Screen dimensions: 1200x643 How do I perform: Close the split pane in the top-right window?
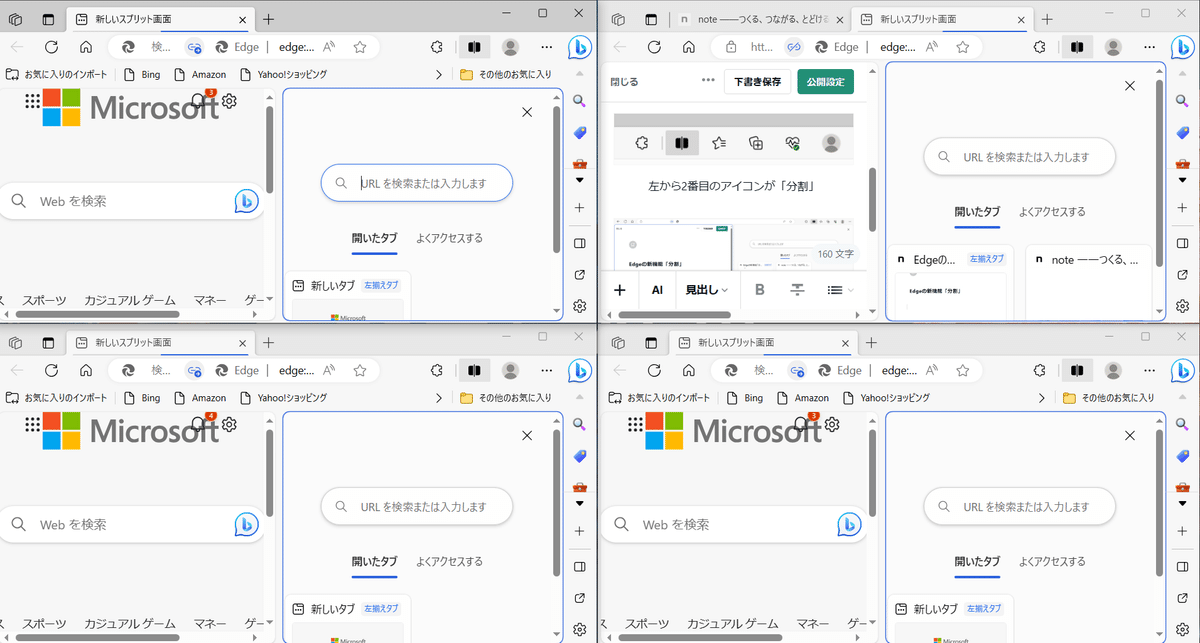click(1130, 86)
